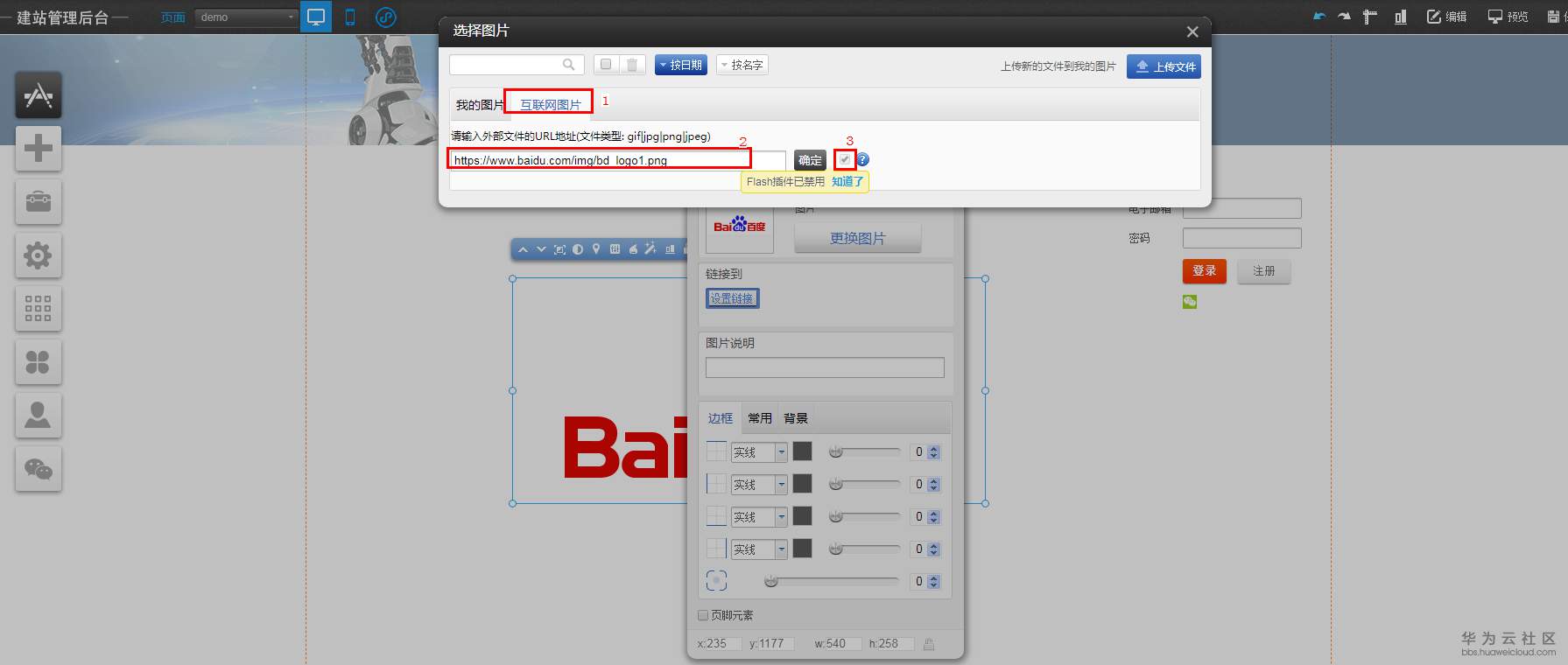
Task: Switch to the 常用 tab
Action: (x=760, y=418)
